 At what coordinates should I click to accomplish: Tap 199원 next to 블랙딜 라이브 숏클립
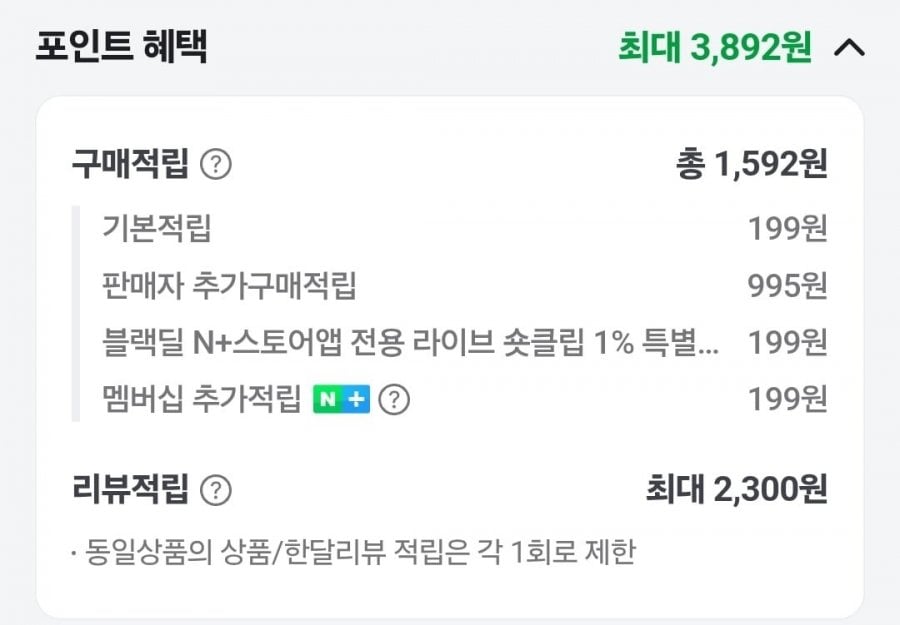tap(788, 342)
